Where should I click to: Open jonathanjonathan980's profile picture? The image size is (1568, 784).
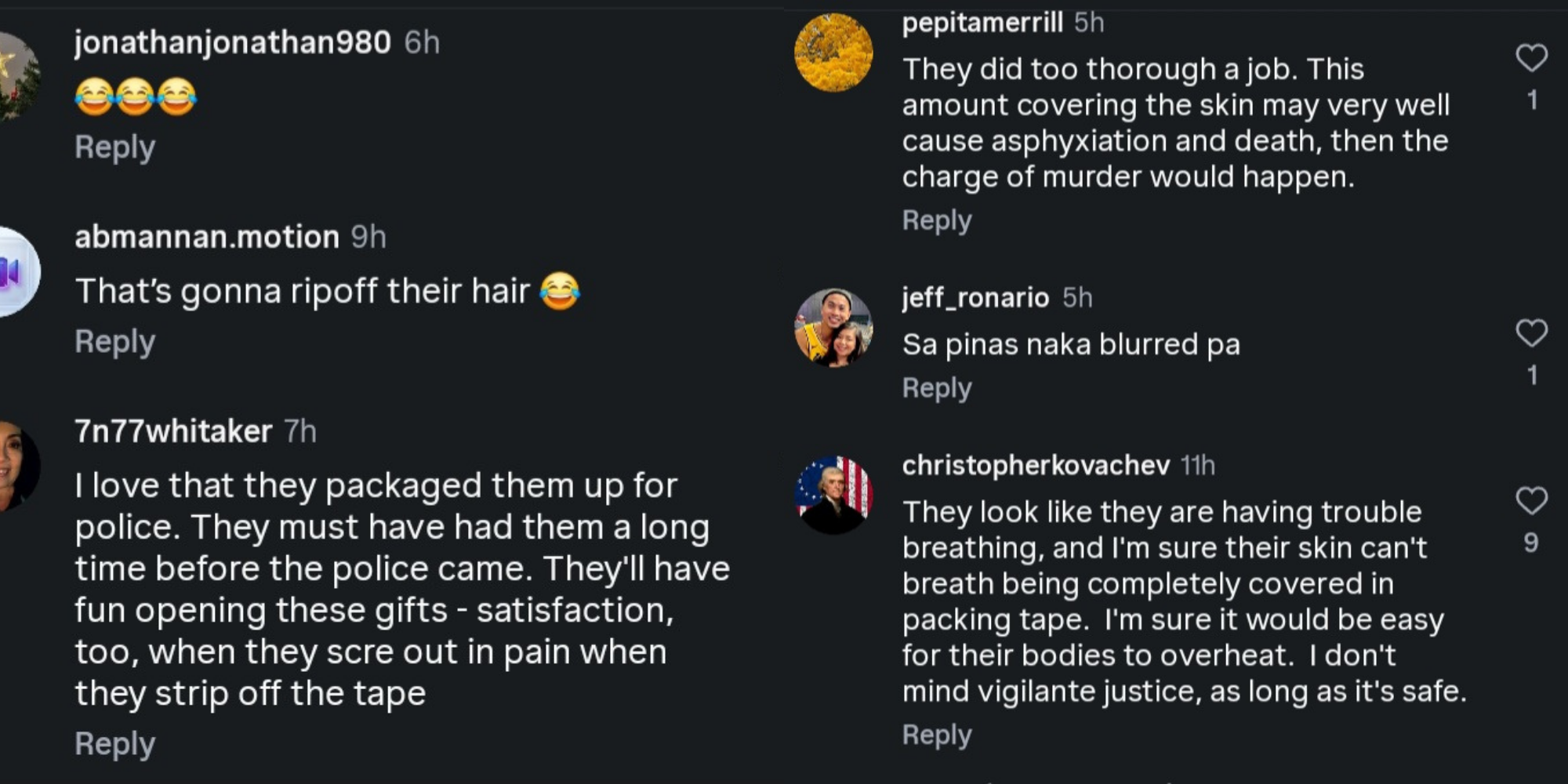pyautogui.click(x=16, y=77)
